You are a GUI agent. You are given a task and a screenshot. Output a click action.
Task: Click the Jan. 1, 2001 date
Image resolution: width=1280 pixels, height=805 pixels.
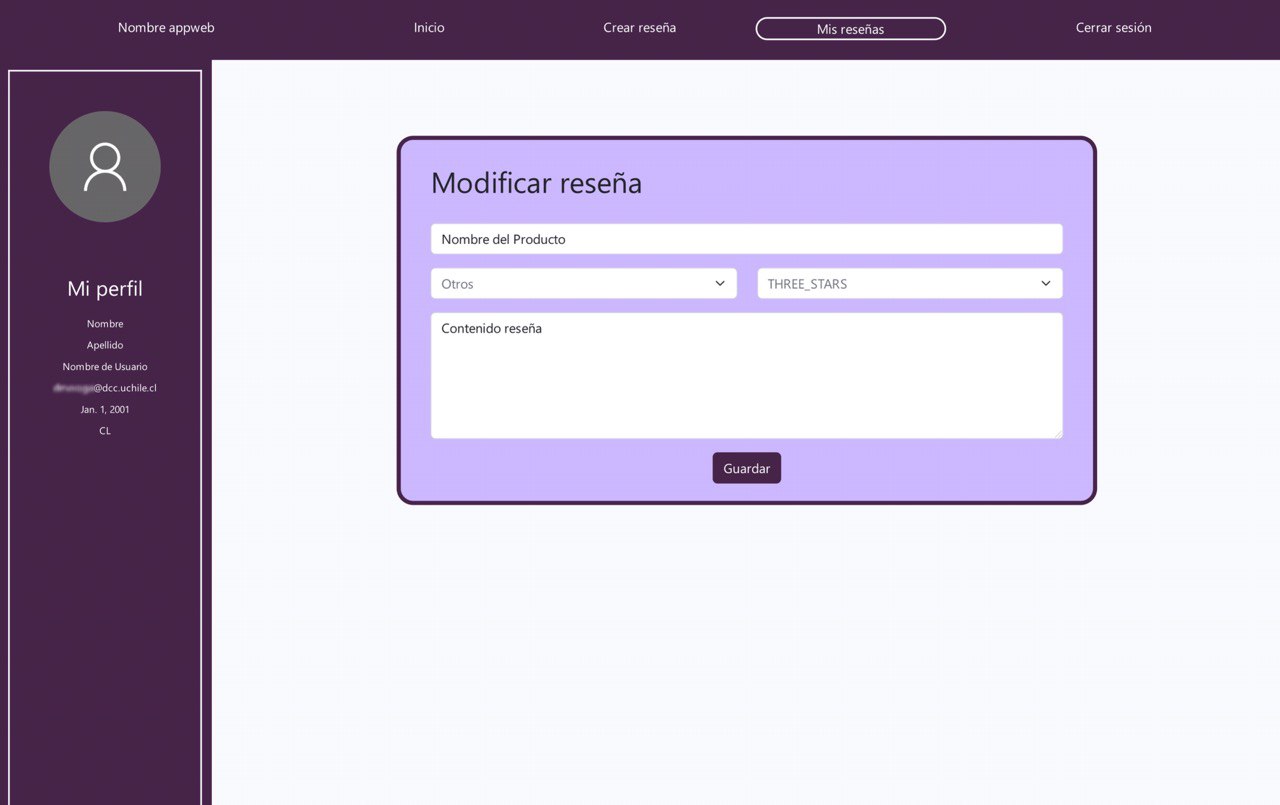click(105, 410)
